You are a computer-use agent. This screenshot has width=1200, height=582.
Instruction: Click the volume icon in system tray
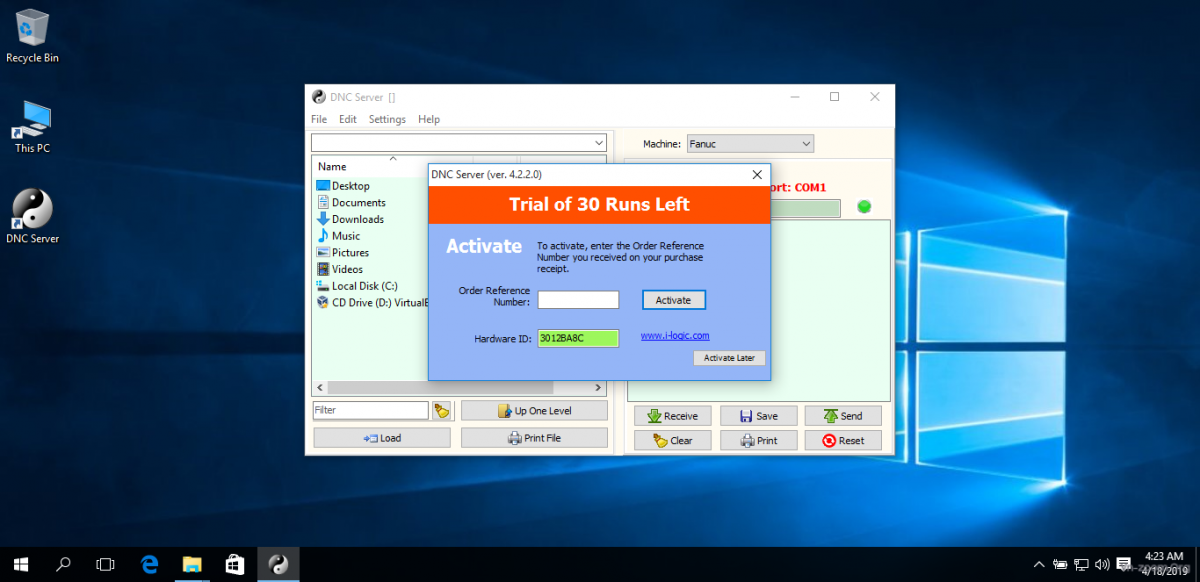pos(1102,565)
